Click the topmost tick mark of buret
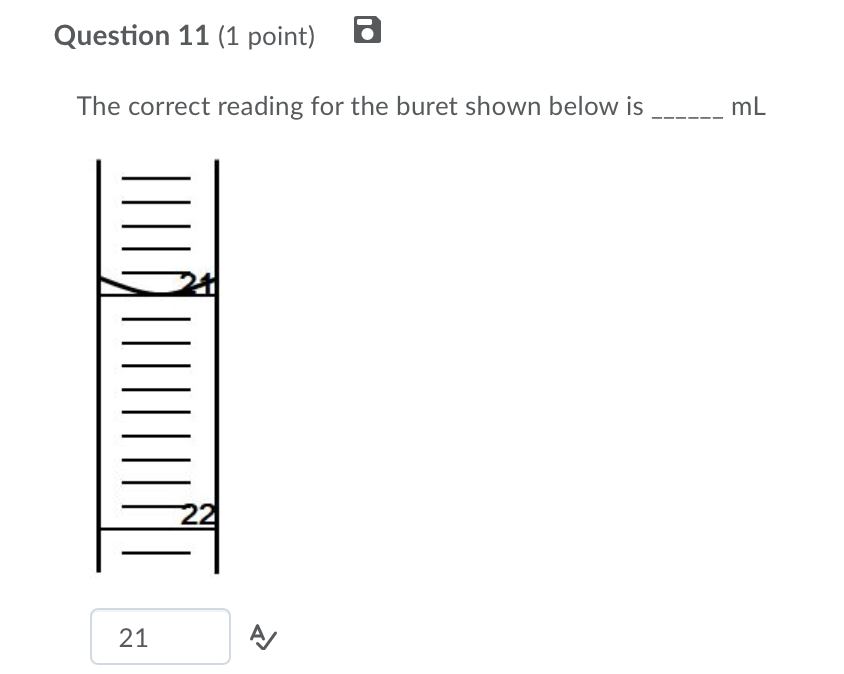844x674 pixels. pos(156,179)
